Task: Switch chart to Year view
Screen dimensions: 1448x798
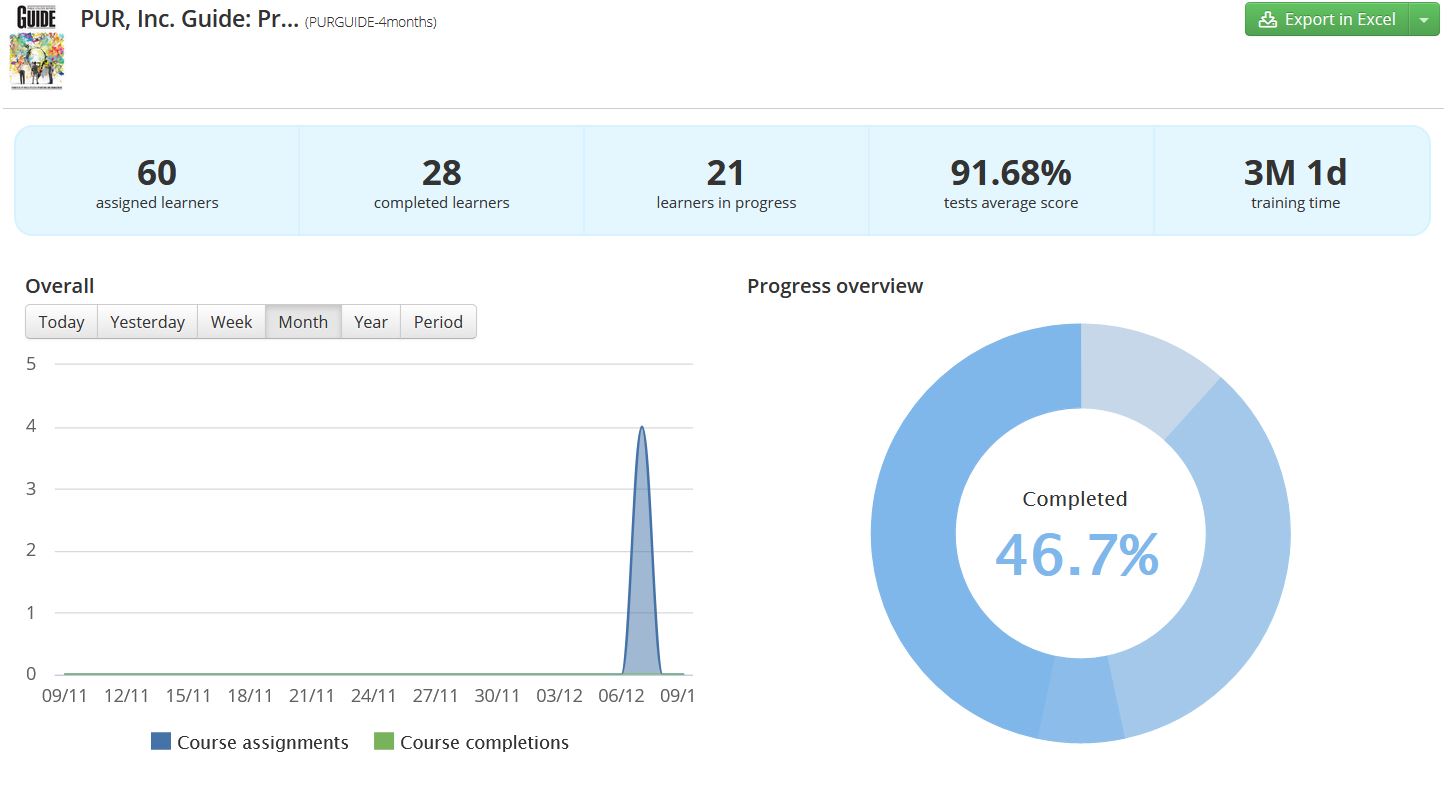Action: (x=370, y=322)
